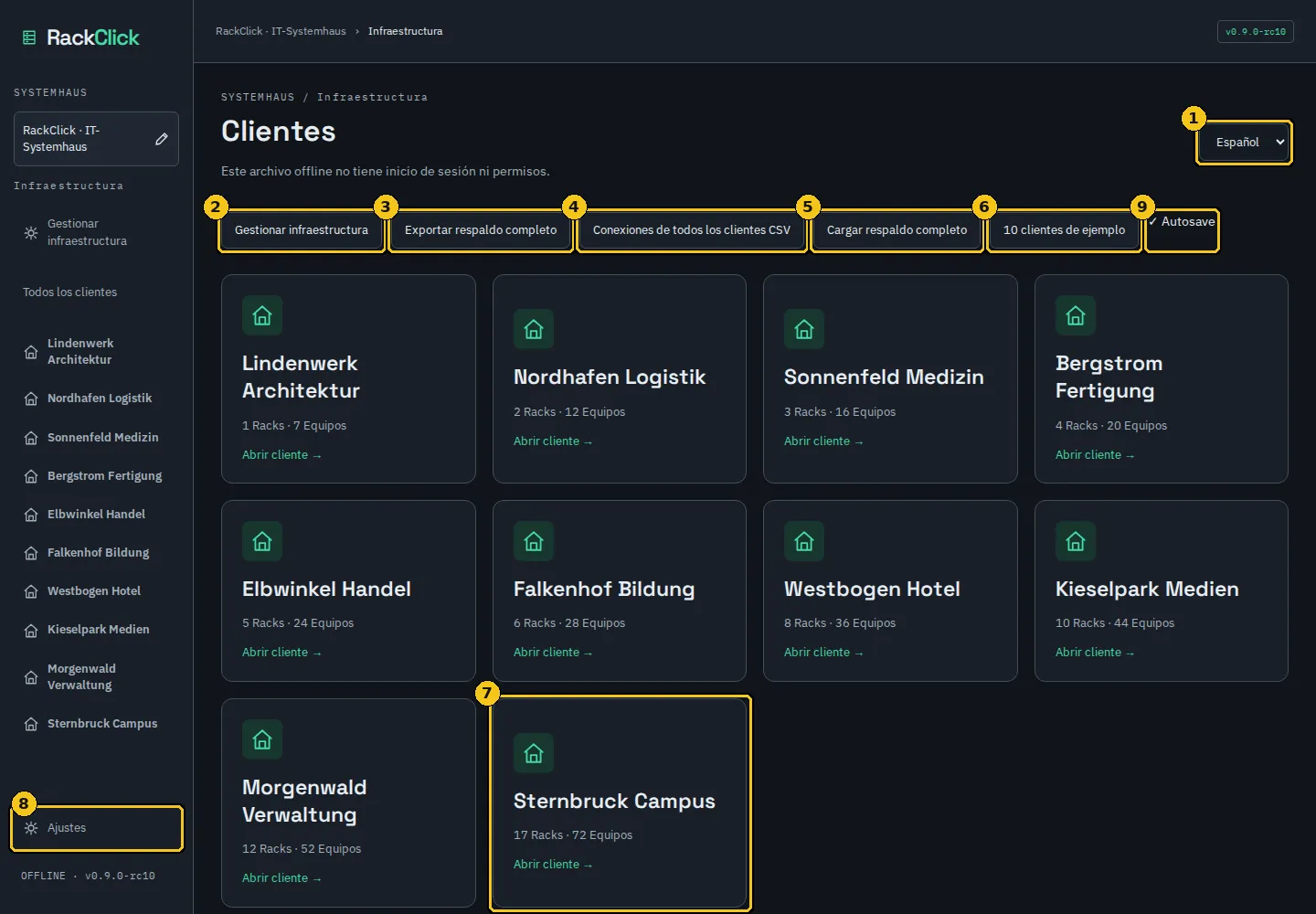Open the Español language dropdown
The width and height of the screenshot is (1316, 914).
coord(1245,143)
